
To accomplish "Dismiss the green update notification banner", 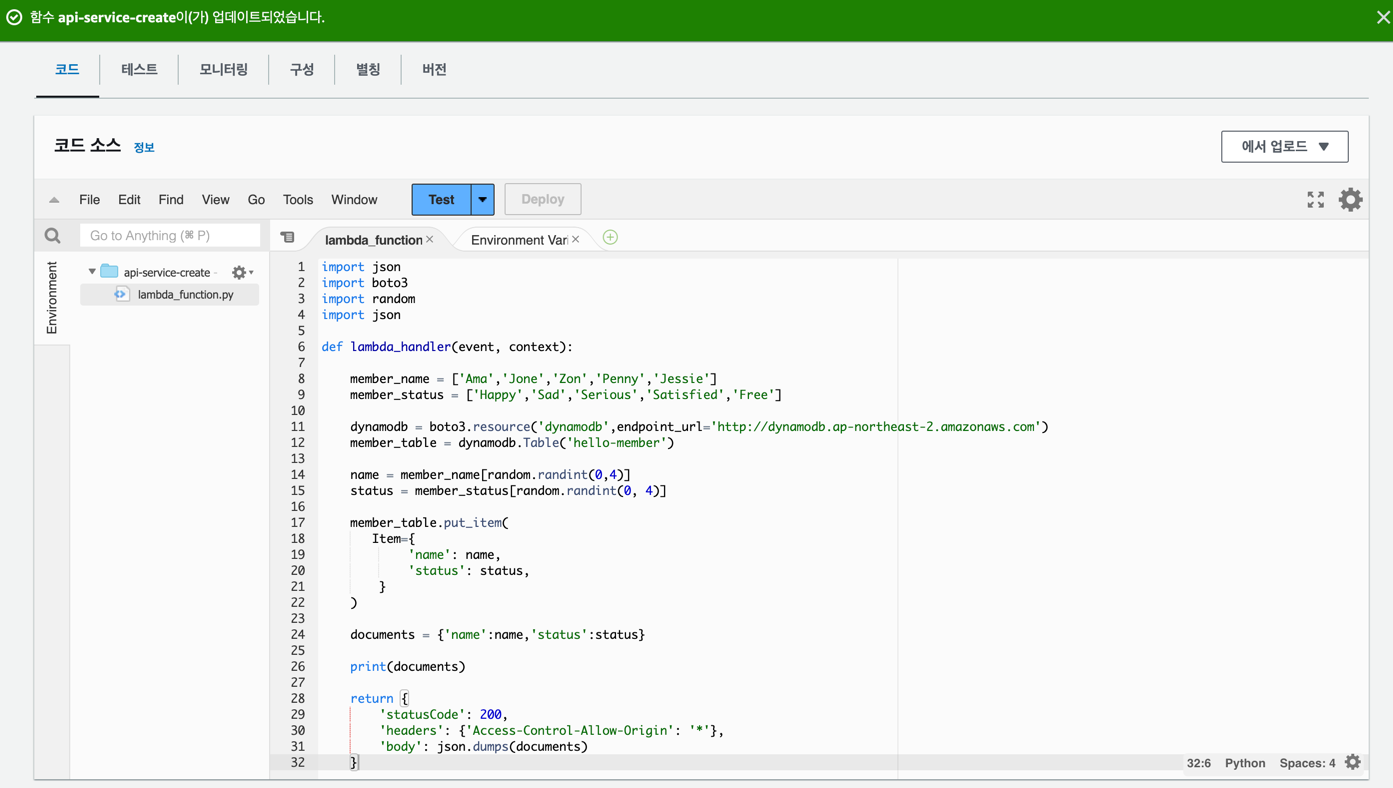I will [x=1383, y=17].
